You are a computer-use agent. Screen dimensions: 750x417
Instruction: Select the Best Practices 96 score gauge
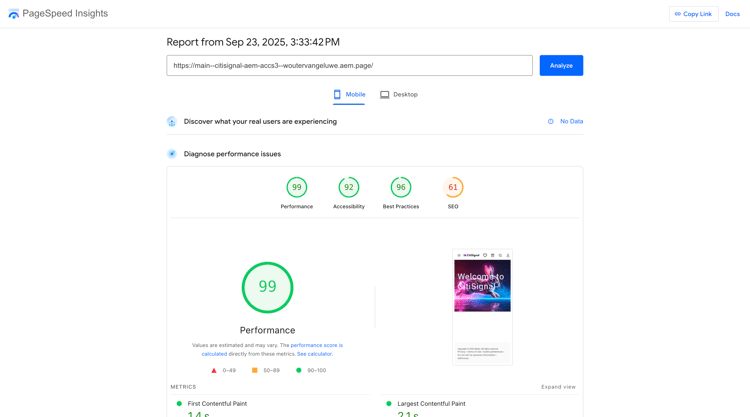pyautogui.click(x=401, y=187)
